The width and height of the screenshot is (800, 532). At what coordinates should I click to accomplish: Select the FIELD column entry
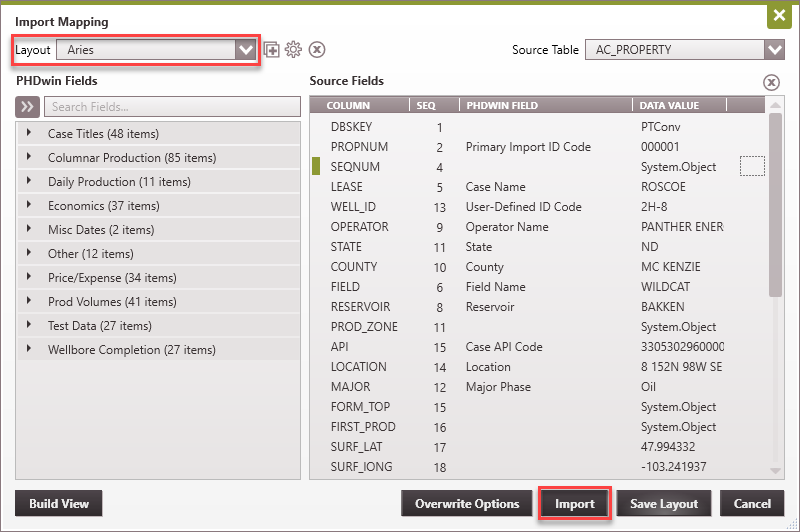(345, 287)
